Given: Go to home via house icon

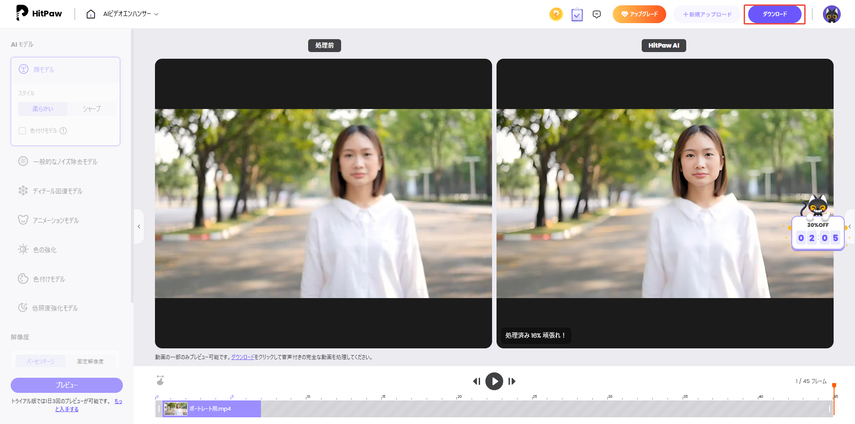Looking at the screenshot, I should pyautogui.click(x=91, y=14).
